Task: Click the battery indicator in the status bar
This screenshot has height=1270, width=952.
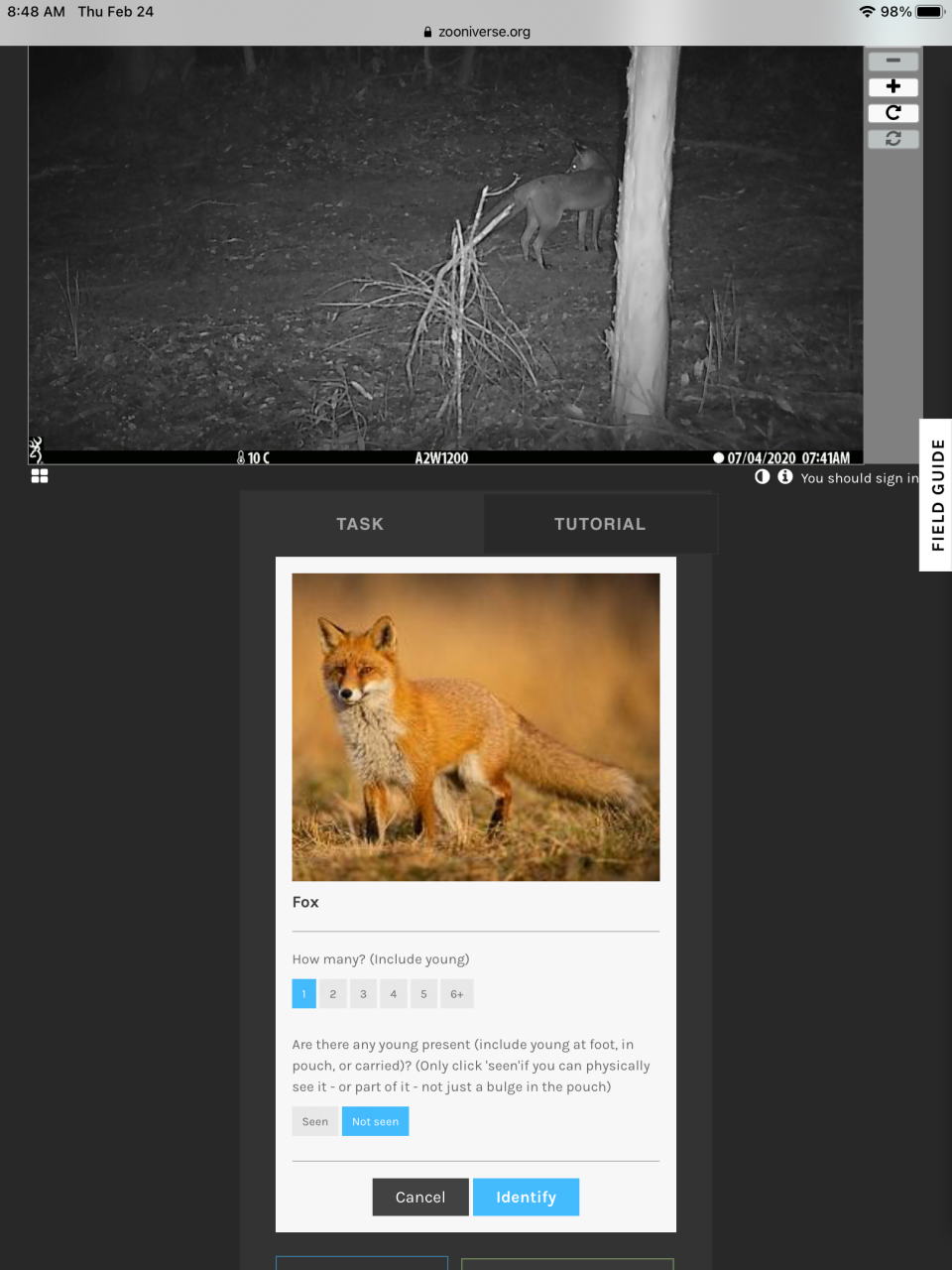Action: [930, 12]
